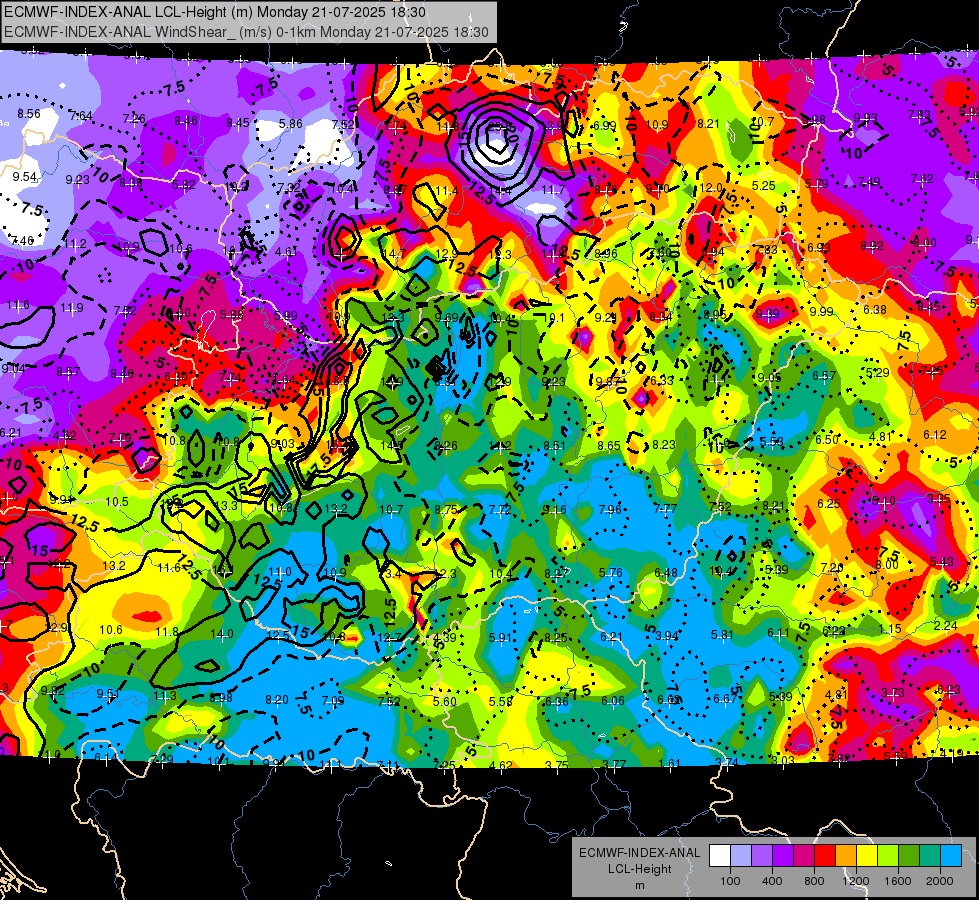This screenshot has width=979, height=900.
Task: Click the legend 'LCL-Height' caption
Action: pos(639,869)
